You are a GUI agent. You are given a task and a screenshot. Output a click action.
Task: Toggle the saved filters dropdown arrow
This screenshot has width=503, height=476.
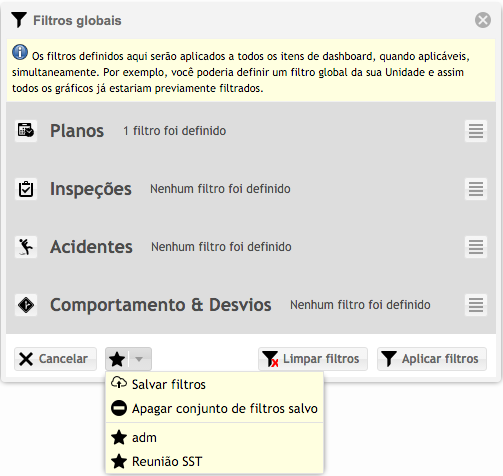[140, 359]
